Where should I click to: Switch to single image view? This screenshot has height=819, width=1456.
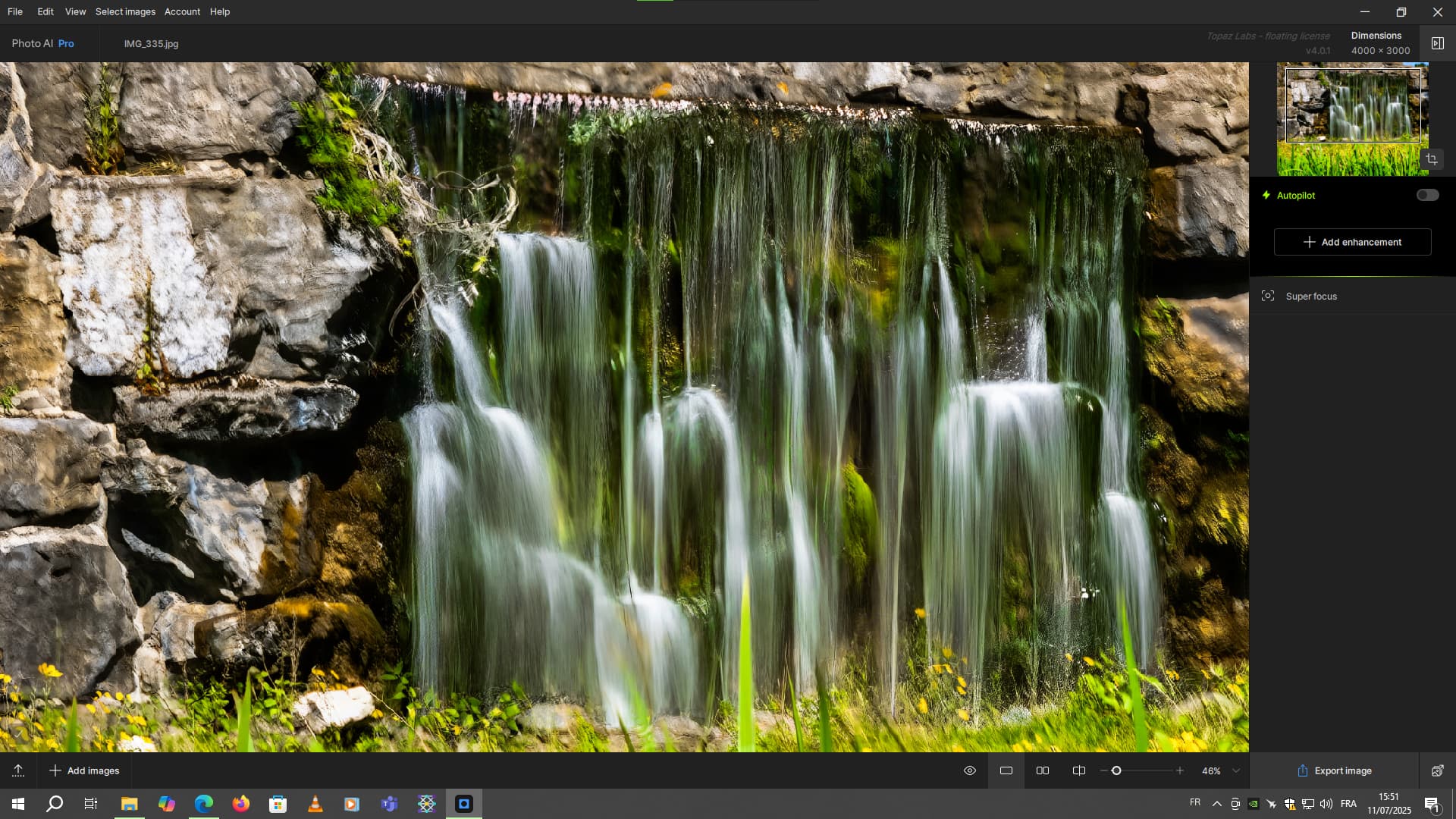(1006, 770)
